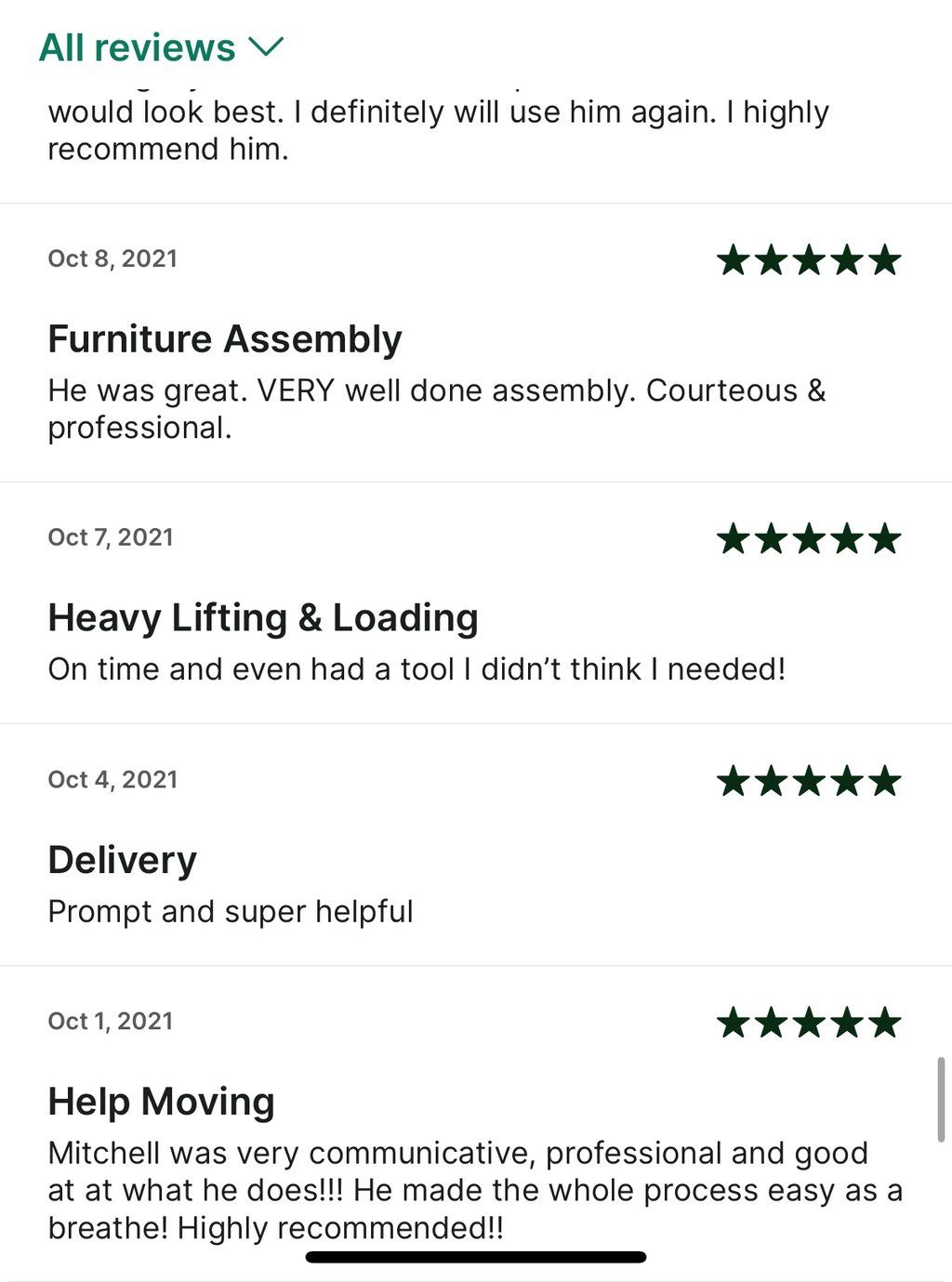
Task: Click the 'Mitchell was very communicative' review text
Action: point(475,1190)
